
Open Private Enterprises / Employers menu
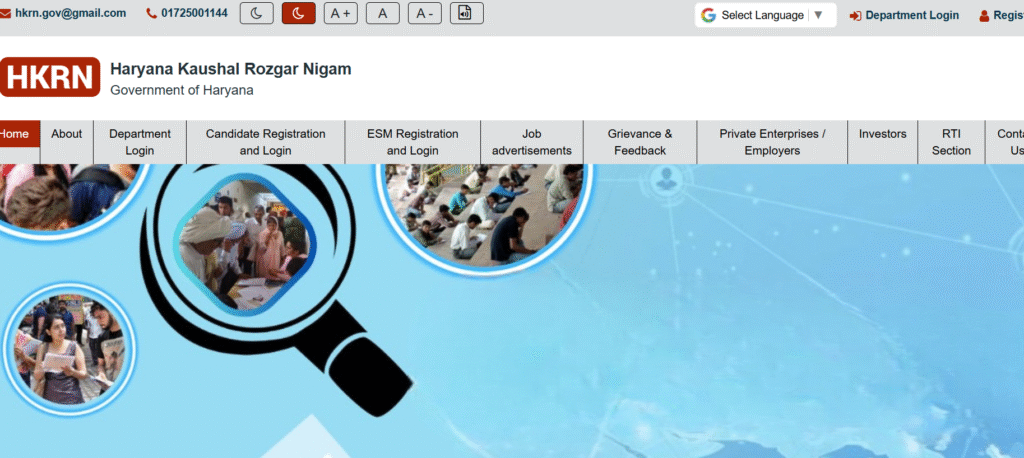(773, 142)
